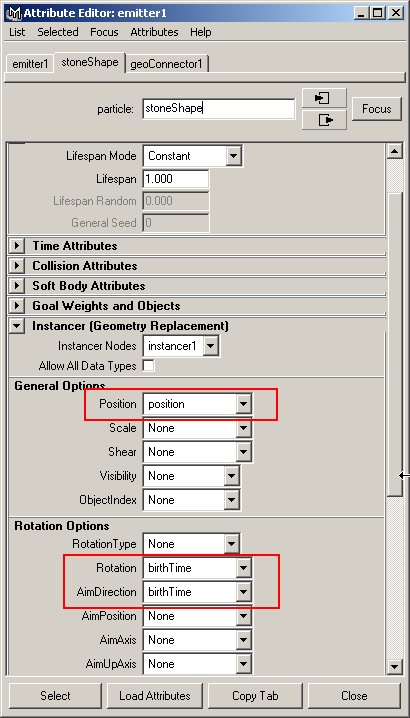
Task: Enable Allow All Data Types checkbox
Action: pyautogui.click(x=148, y=366)
